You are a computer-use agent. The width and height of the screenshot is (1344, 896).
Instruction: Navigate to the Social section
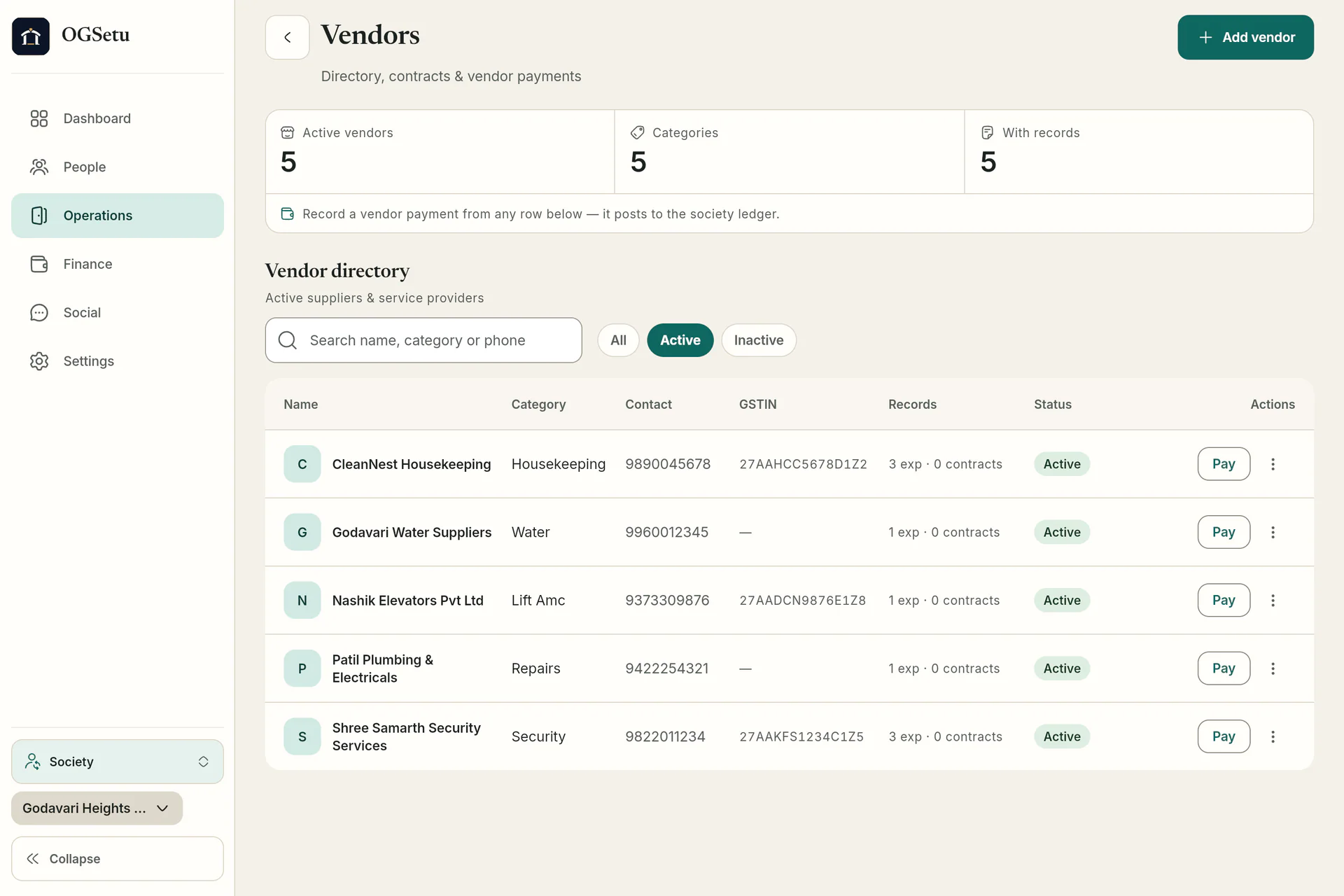pos(118,312)
